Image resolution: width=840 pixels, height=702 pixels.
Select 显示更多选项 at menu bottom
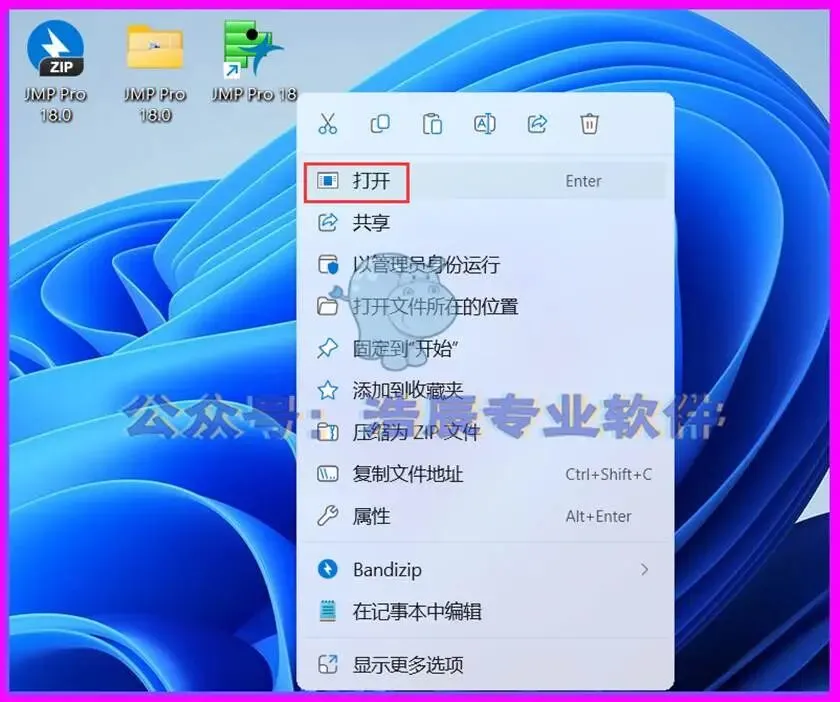[x=484, y=665]
